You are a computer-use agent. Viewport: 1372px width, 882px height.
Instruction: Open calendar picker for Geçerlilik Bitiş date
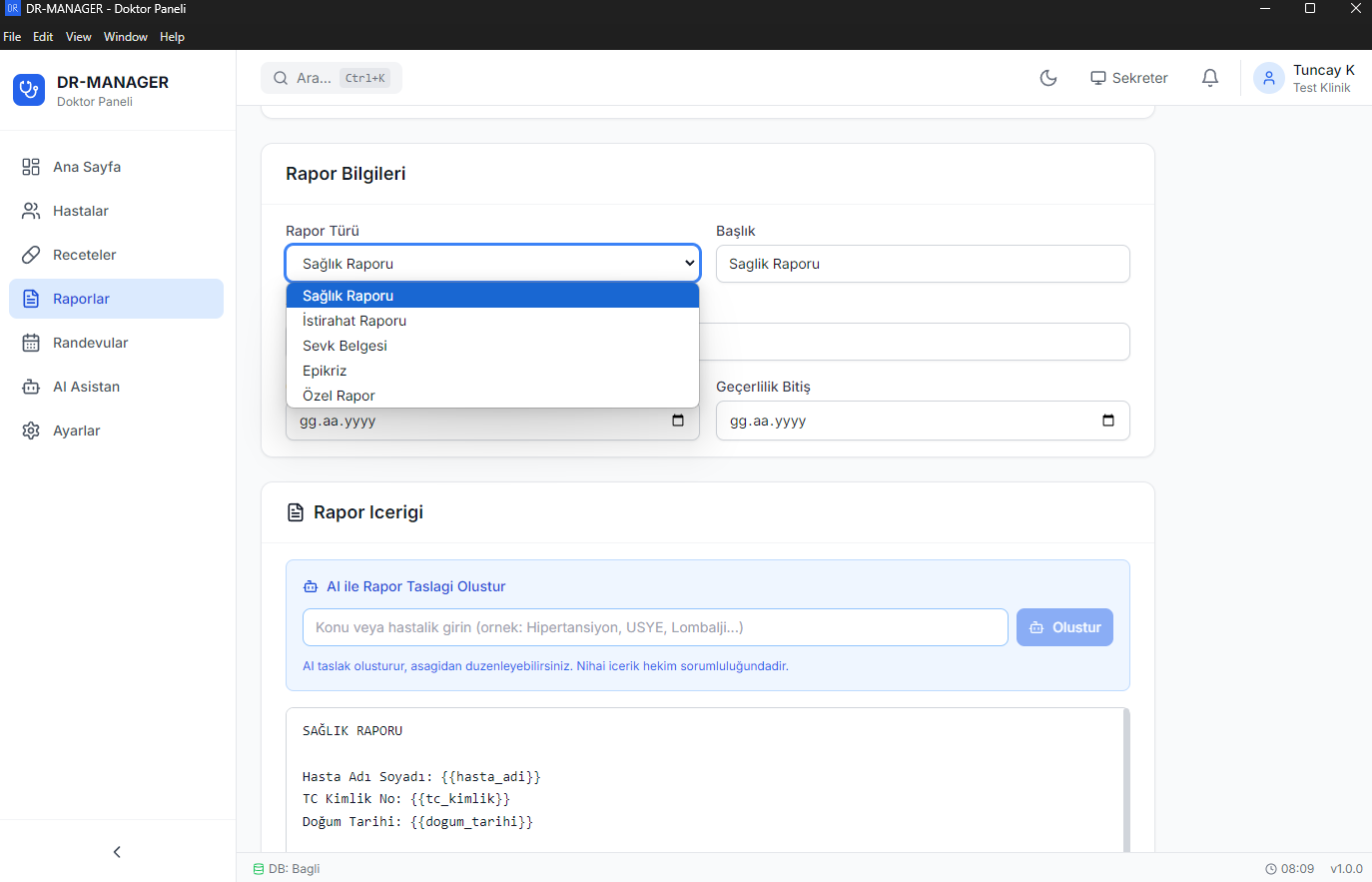[1107, 421]
